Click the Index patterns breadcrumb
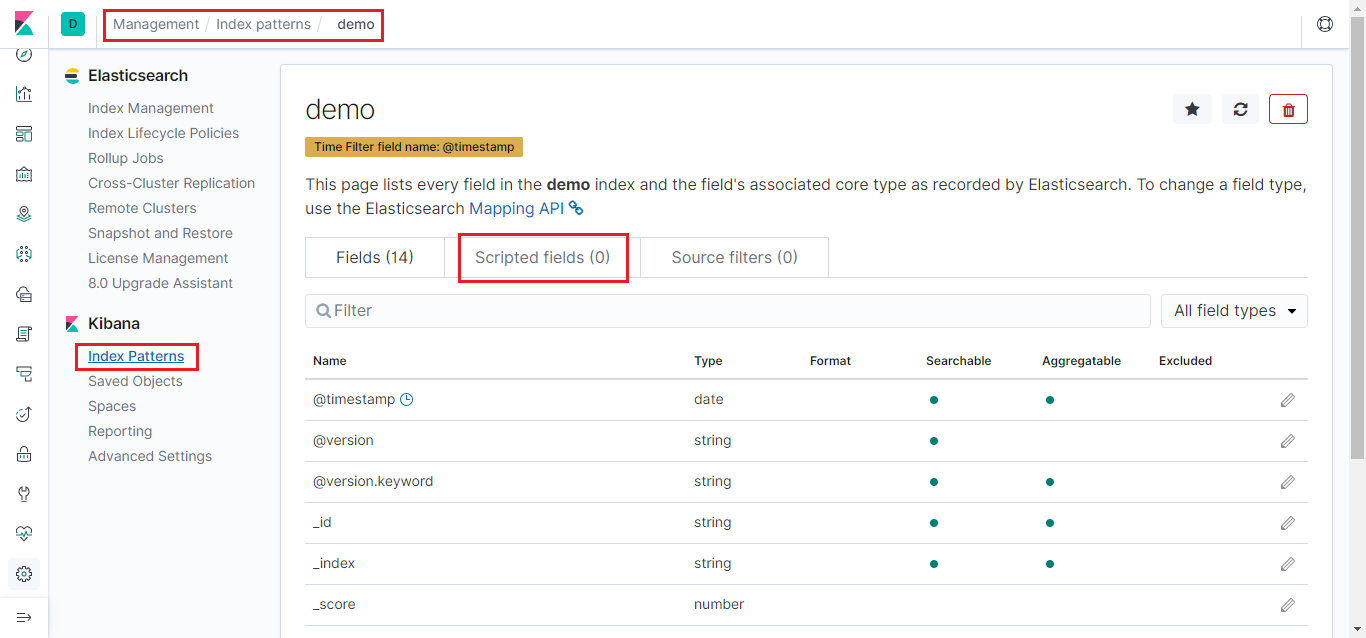Screen dimensions: 1366x638 tap(263, 24)
